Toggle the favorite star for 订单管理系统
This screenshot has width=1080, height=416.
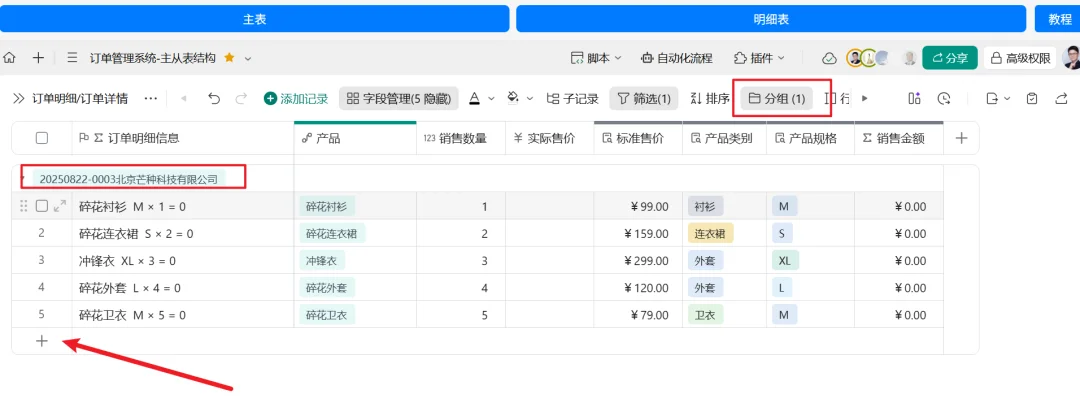[x=229, y=58]
